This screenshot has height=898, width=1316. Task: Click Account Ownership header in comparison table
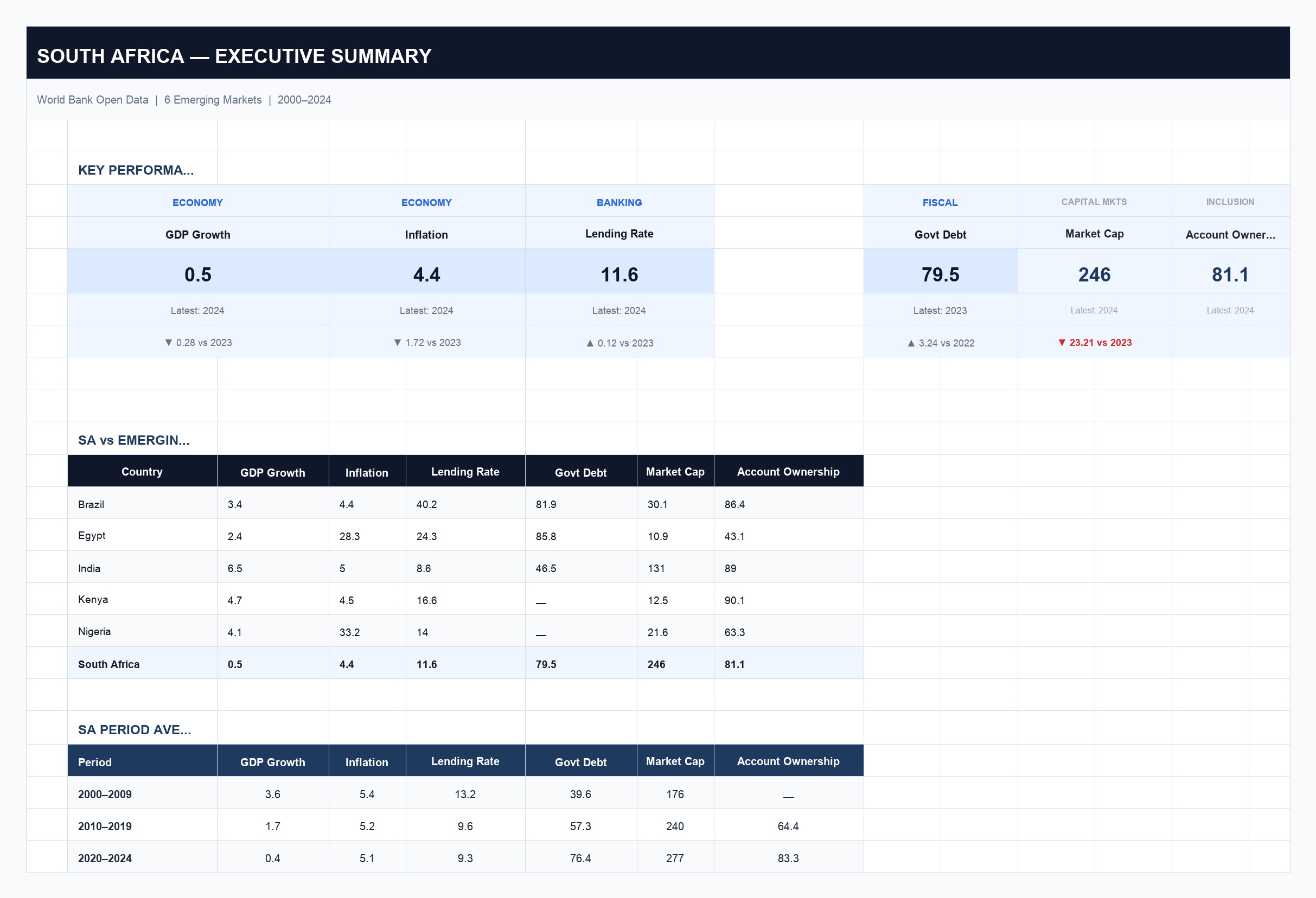(788, 472)
